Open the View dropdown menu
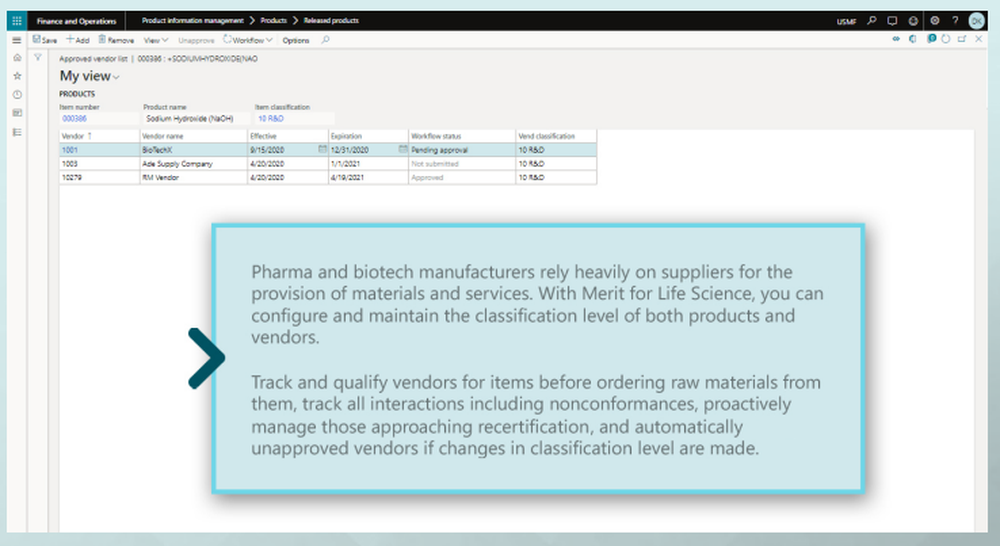This screenshot has width=1000, height=546. [x=156, y=40]
